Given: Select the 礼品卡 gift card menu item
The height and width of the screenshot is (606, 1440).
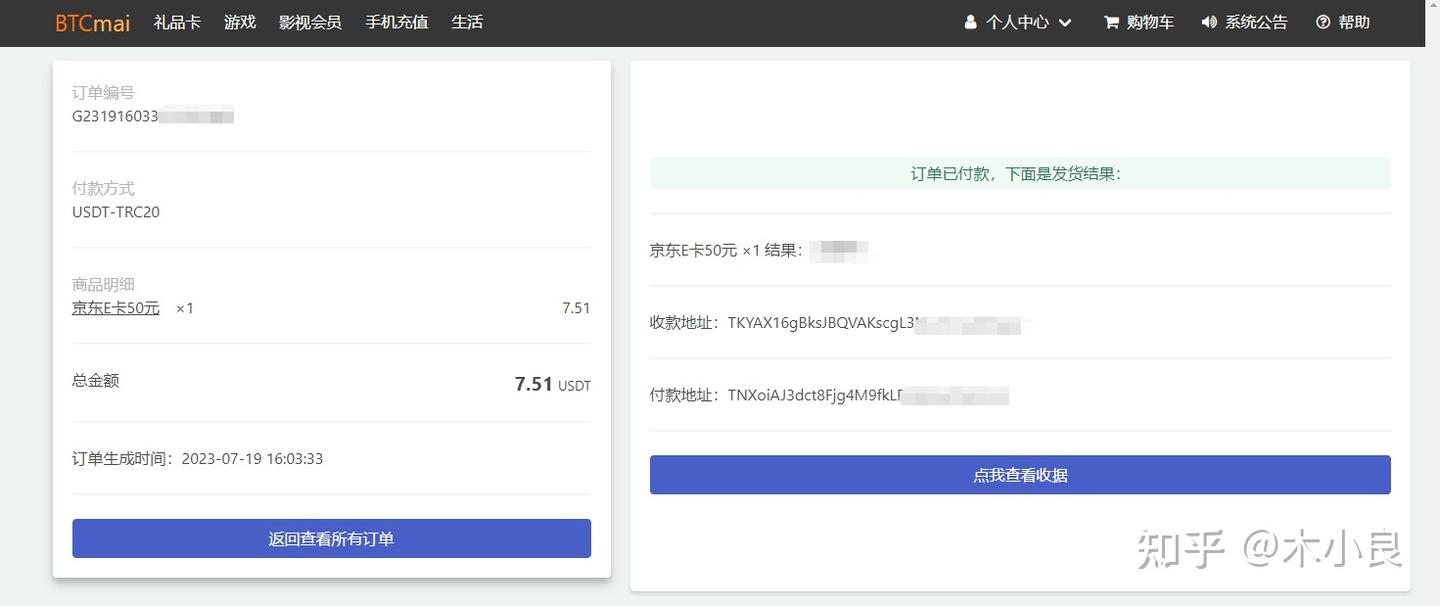Looking at the screenshot, I should 178,22.
